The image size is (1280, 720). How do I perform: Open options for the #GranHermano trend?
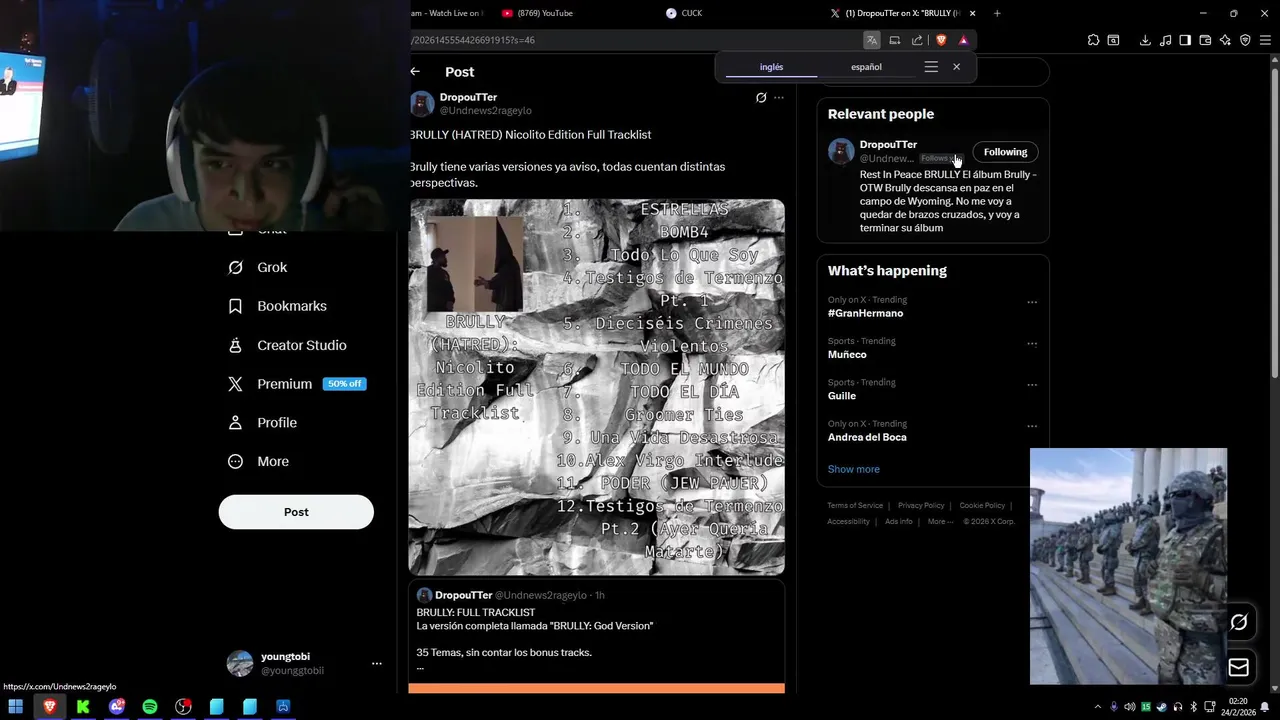point(1032,302)
